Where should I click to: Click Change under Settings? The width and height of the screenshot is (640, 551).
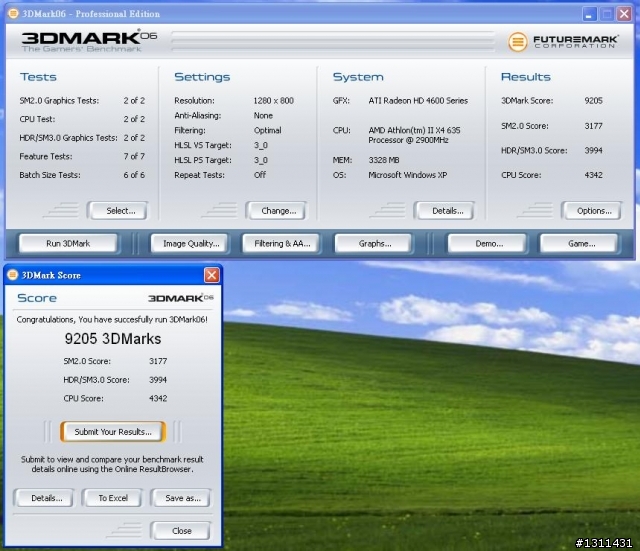point(278,211)
